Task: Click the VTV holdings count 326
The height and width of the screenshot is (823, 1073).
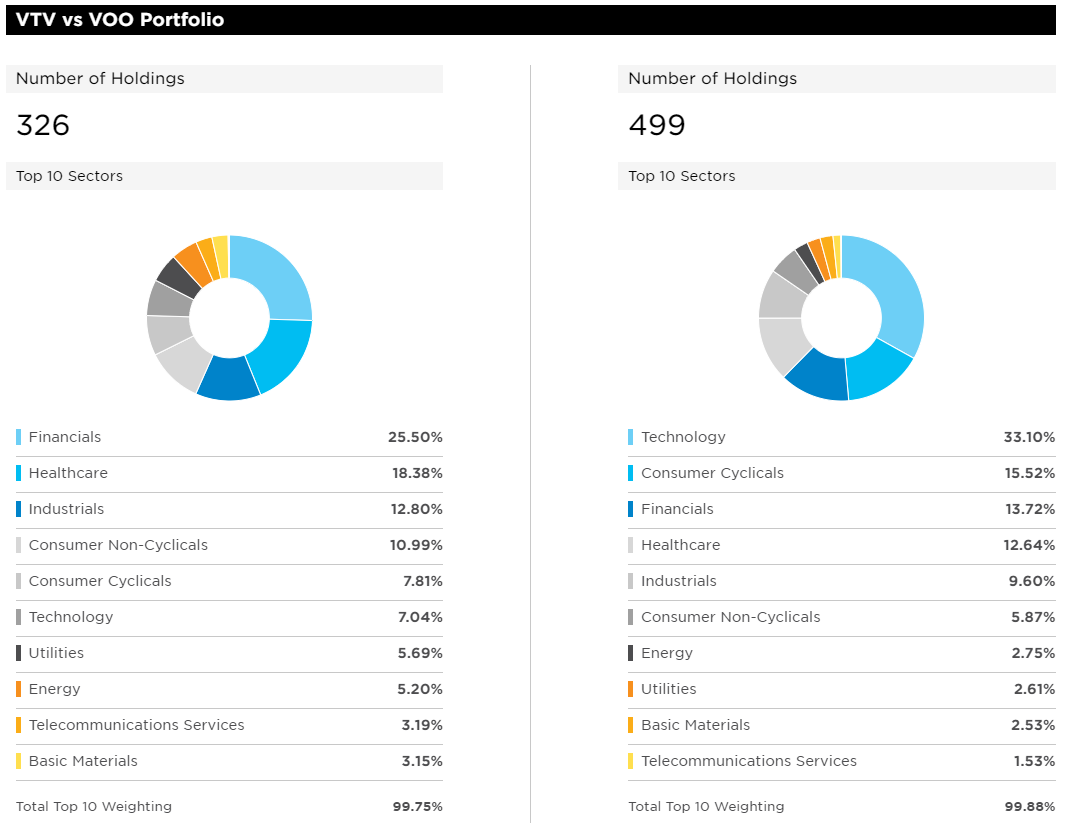Action: pos(42,125)
